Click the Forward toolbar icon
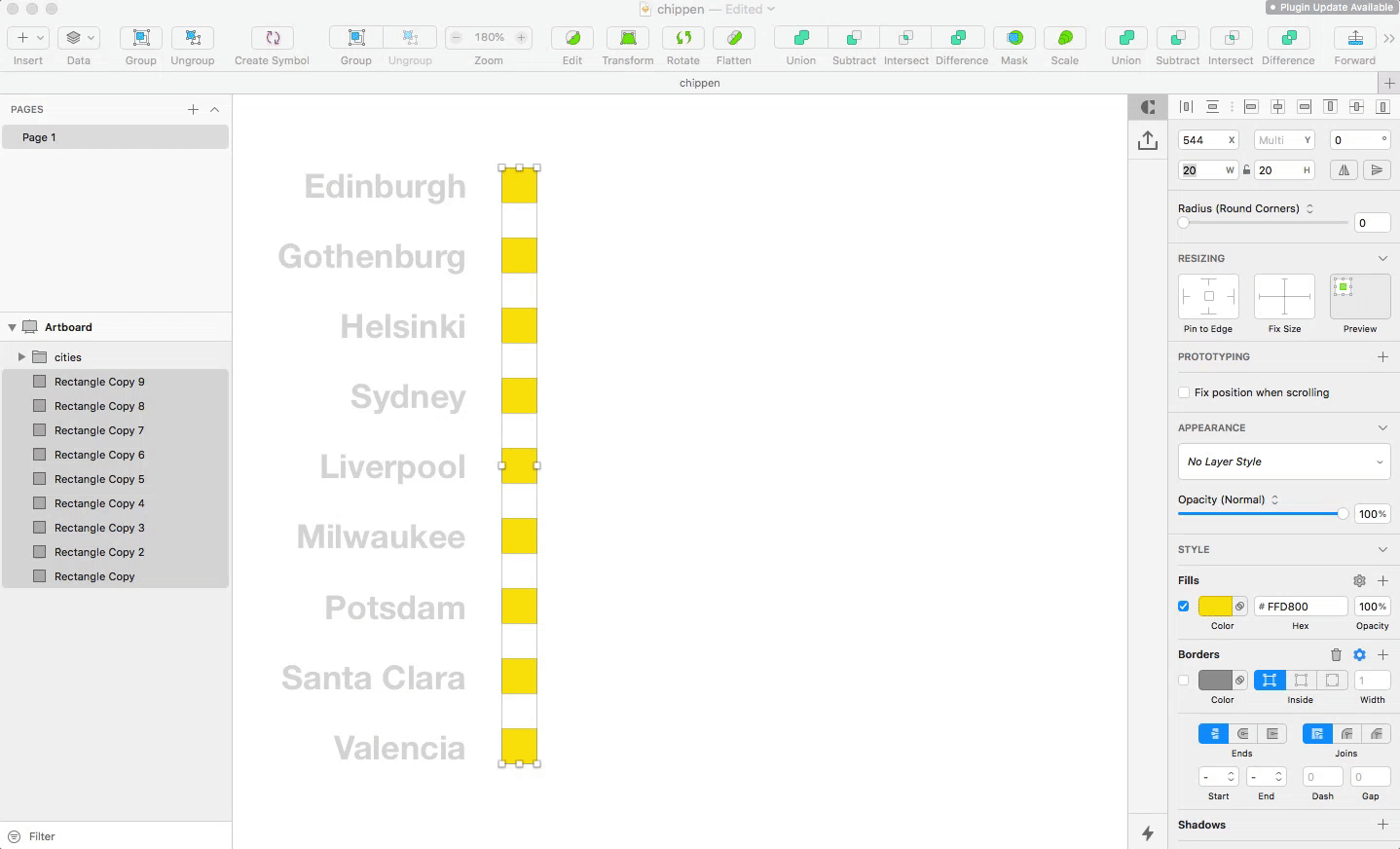The height and width of the screenshot is (849, 1400). click(x=1355, y=38)
